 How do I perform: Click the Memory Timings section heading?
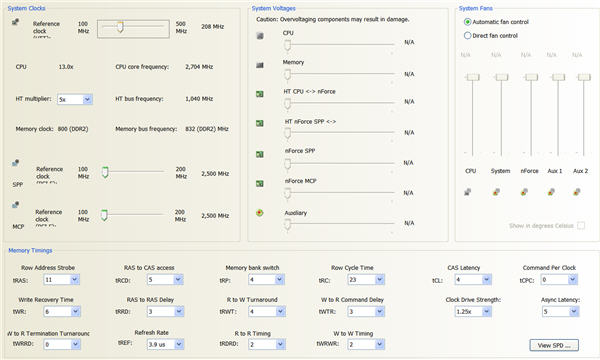(x=30, y=250)
